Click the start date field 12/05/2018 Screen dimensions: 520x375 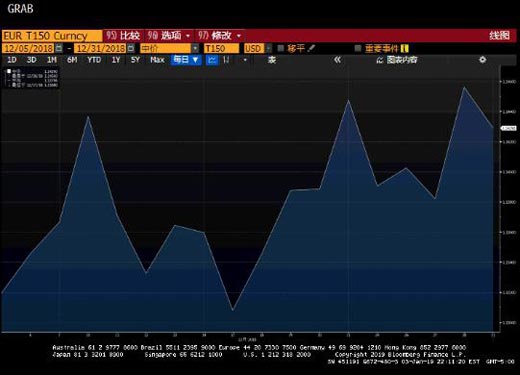point(28,48)
